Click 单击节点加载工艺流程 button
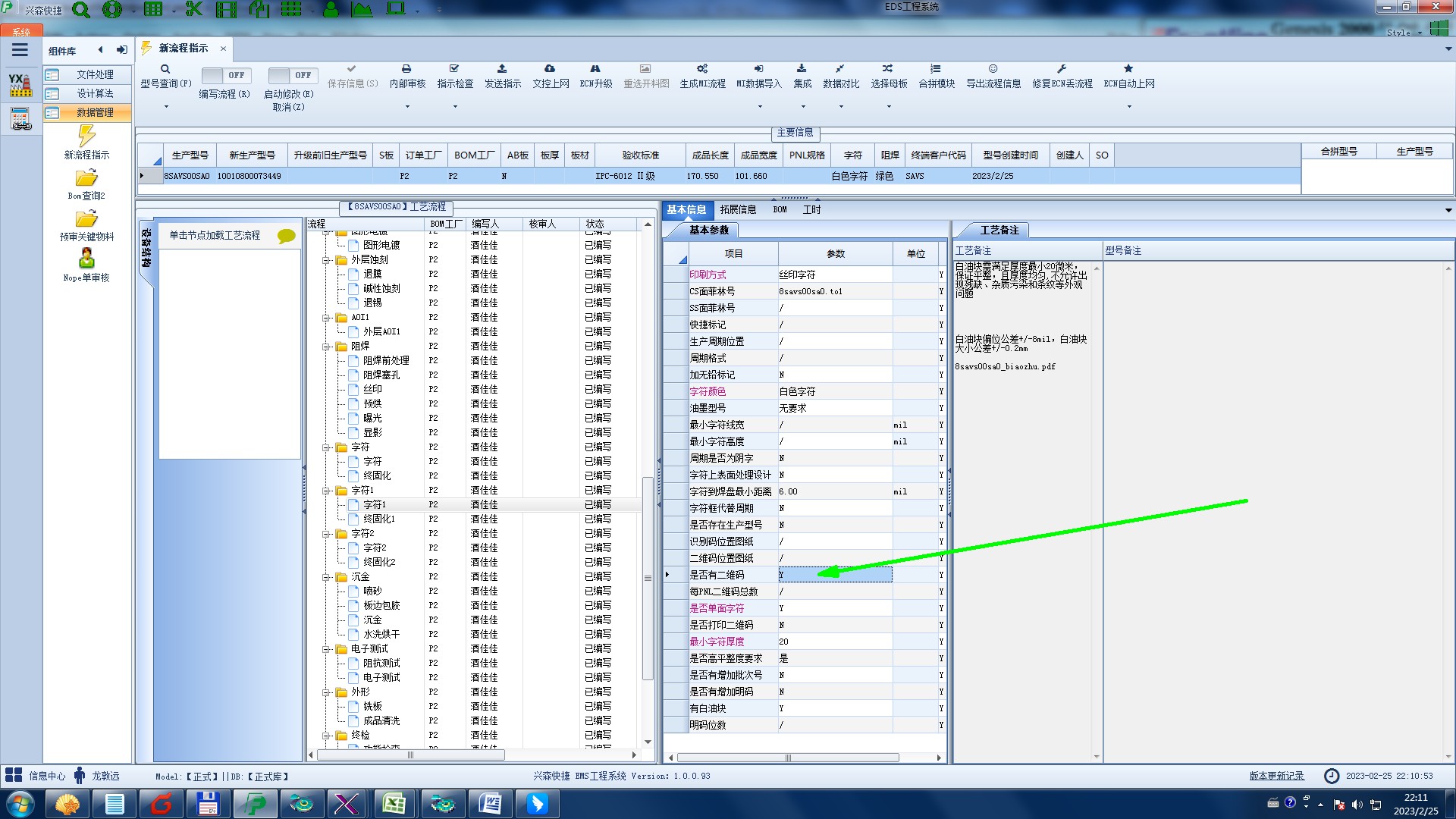1456x819 pixels. (x=215, y=236)
